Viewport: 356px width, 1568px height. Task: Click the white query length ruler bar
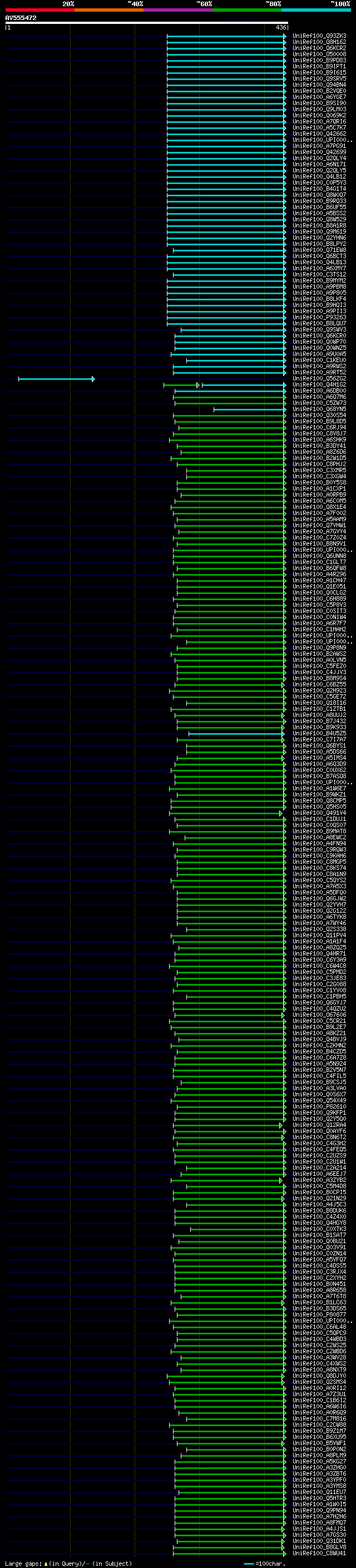click(x=147, y=22)
